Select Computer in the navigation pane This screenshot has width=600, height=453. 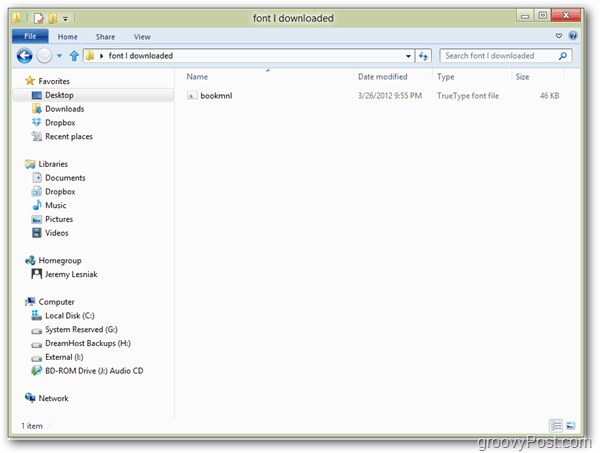click(x=56, y=302)
